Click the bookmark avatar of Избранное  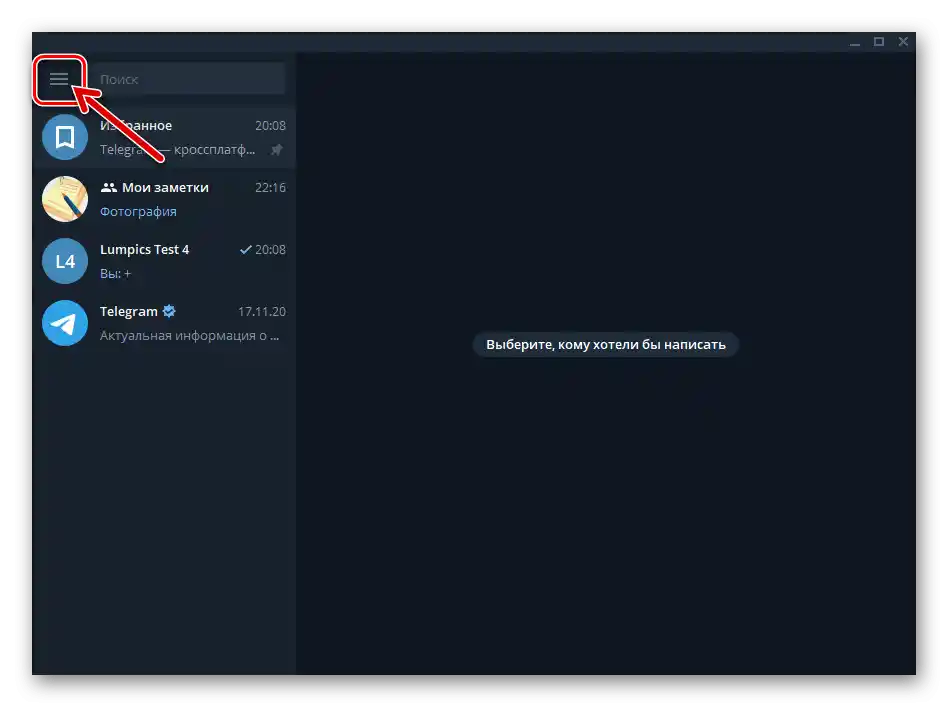coord(64,137)
